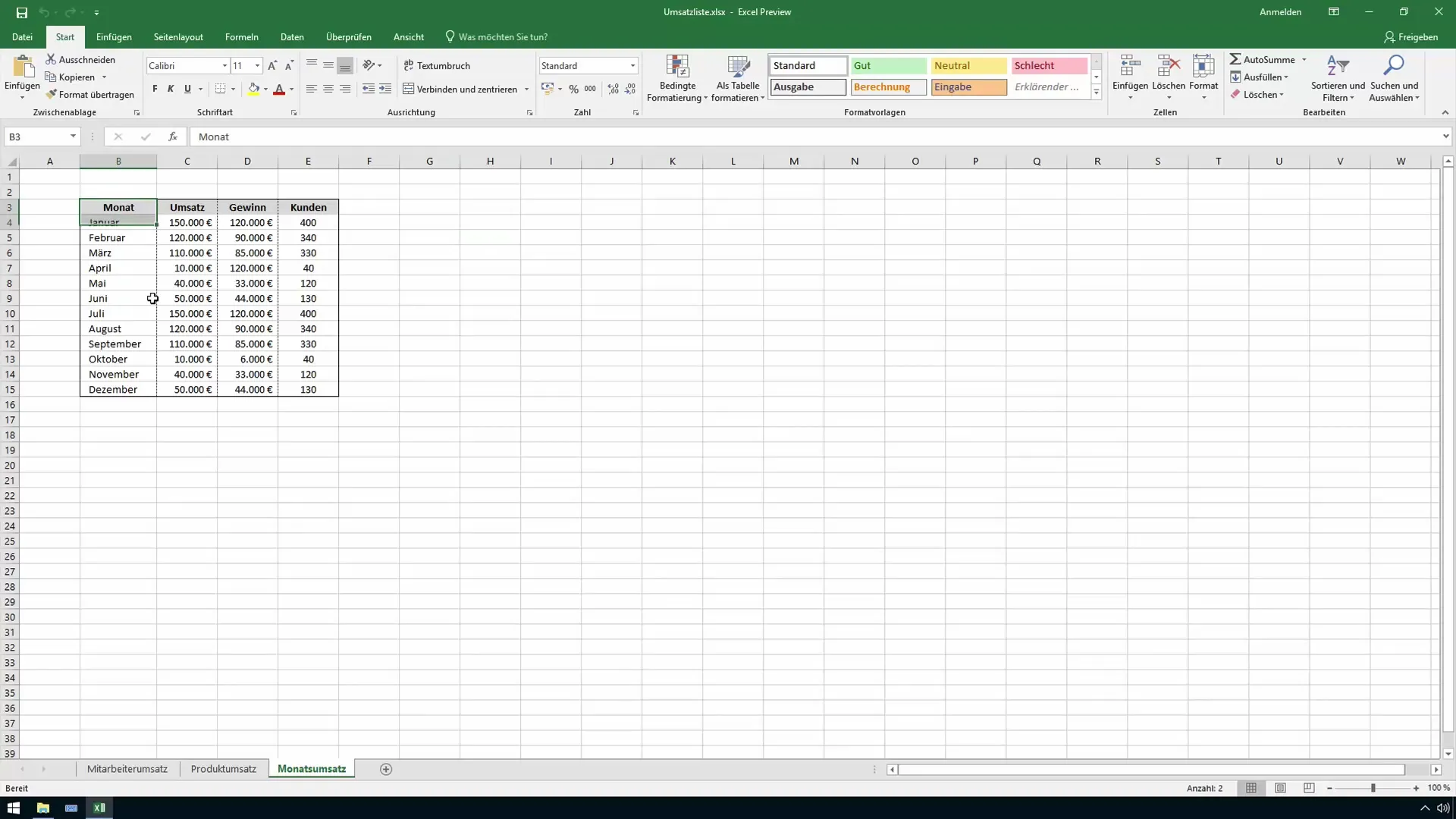Open the Kopieren dropdown arrow
Viewport: 1456px width, 819px height.
[104, 77]
